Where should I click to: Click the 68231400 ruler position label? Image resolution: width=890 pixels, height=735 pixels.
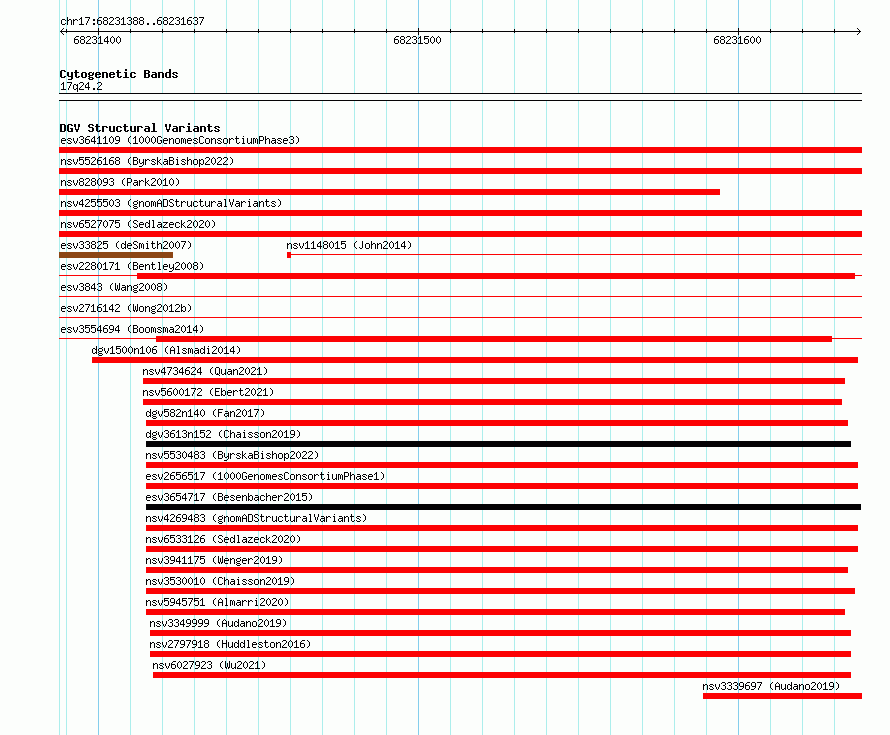(97, 40)
